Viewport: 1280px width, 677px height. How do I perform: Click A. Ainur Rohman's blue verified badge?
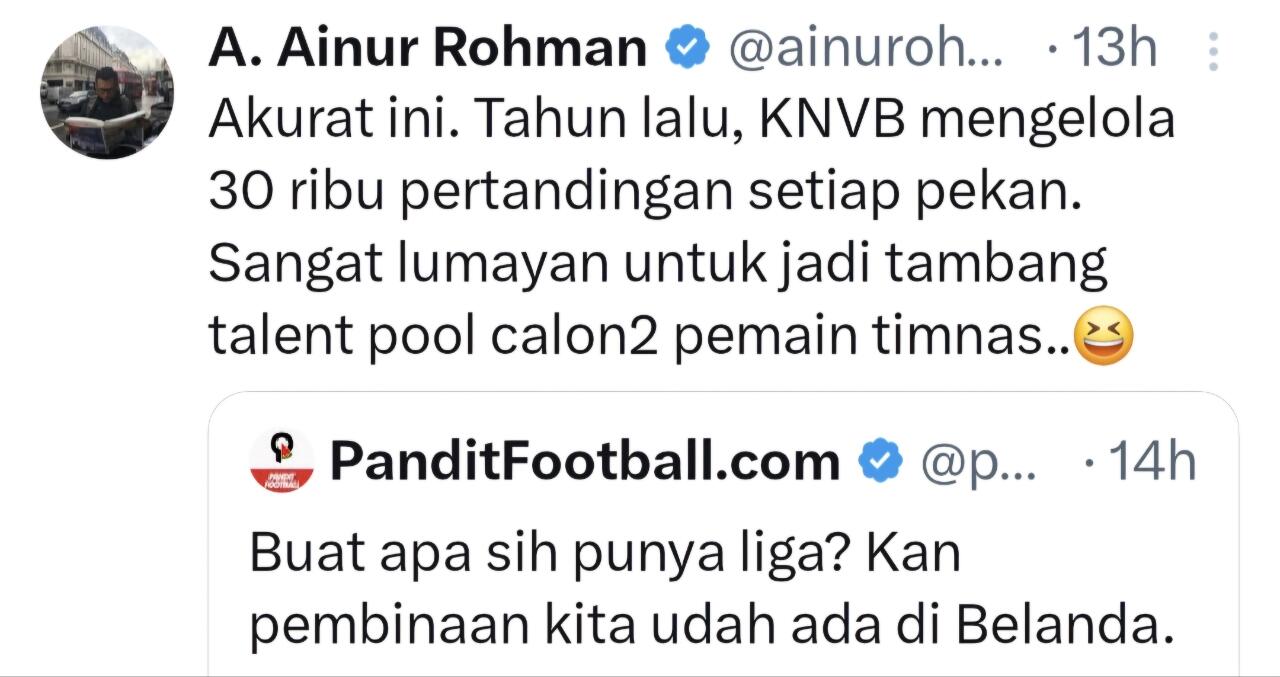point(688,49)
